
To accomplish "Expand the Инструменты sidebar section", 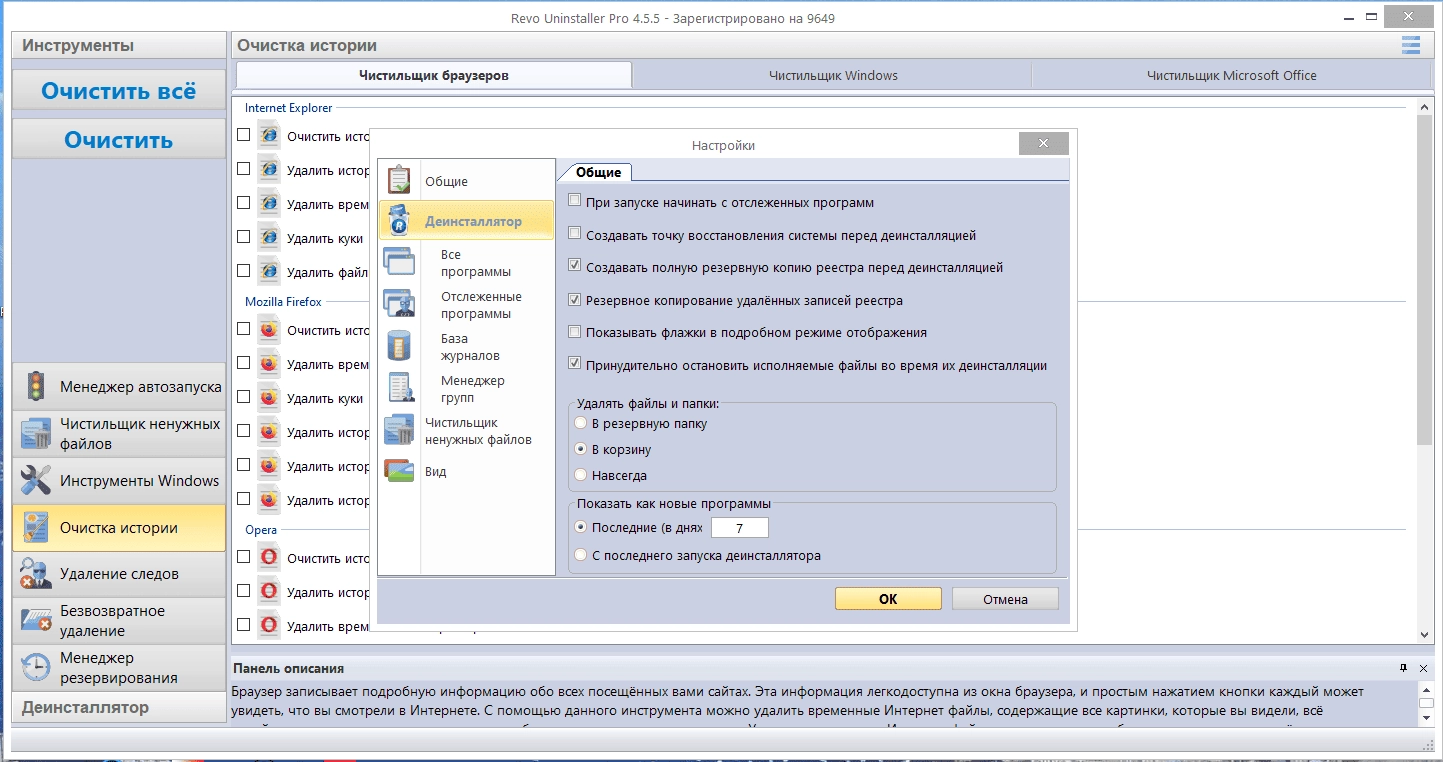I will tap(119, 45).
